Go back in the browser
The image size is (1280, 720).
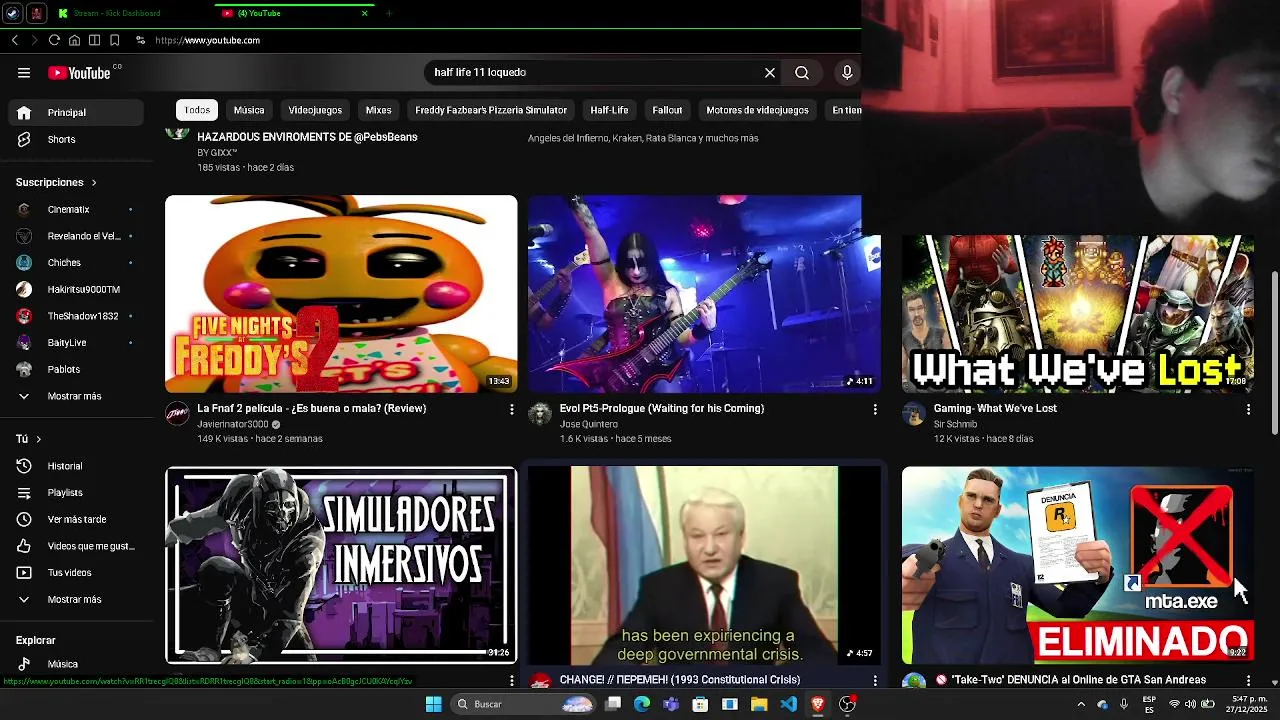tap(15, 40)
